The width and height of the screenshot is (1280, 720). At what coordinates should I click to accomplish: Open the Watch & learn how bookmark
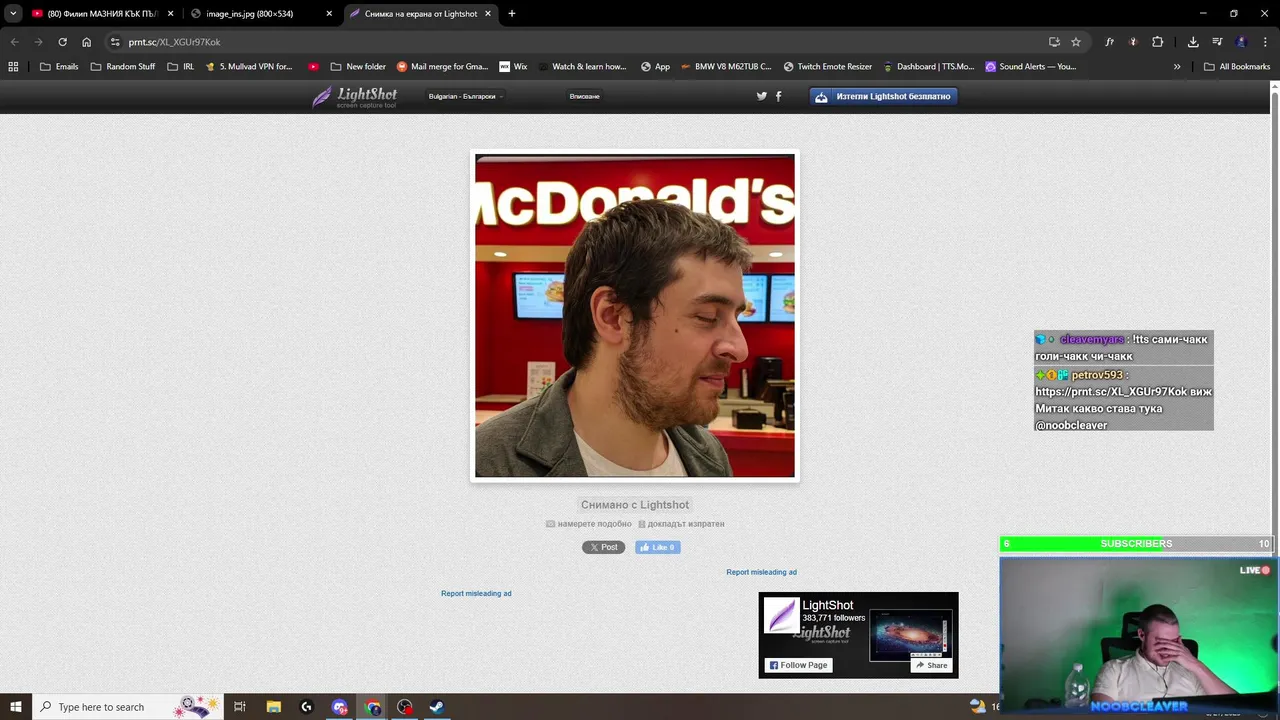pos(582,67)
